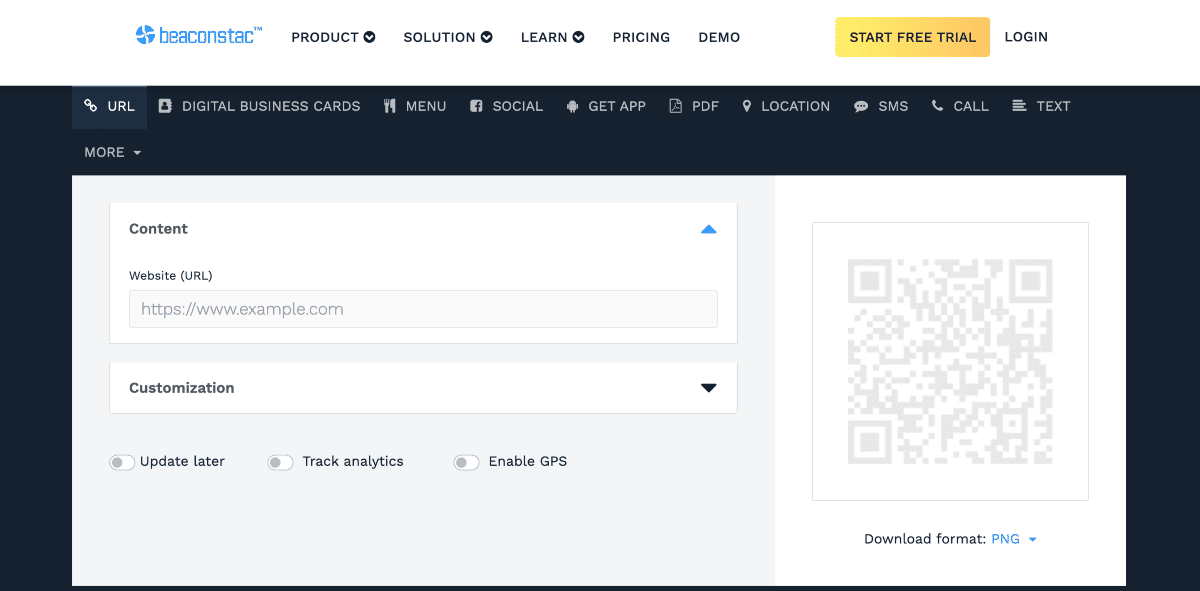The height and width of the screenshot is (591, 1200).
Task: Expand the Customization section
Action: pyautogui.click(x=709, y=388)
